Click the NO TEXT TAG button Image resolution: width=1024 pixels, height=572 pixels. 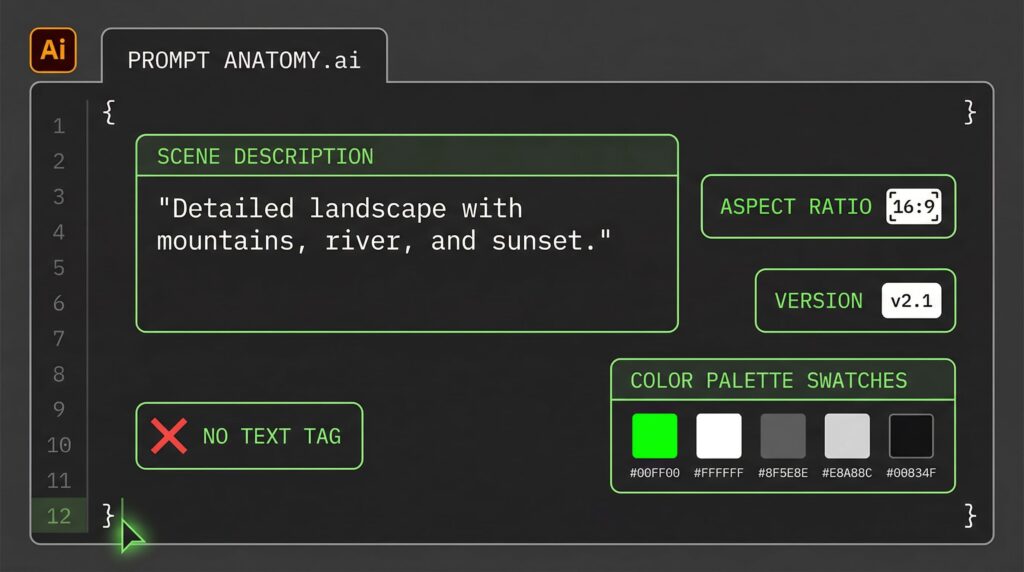tap(249, 436)
